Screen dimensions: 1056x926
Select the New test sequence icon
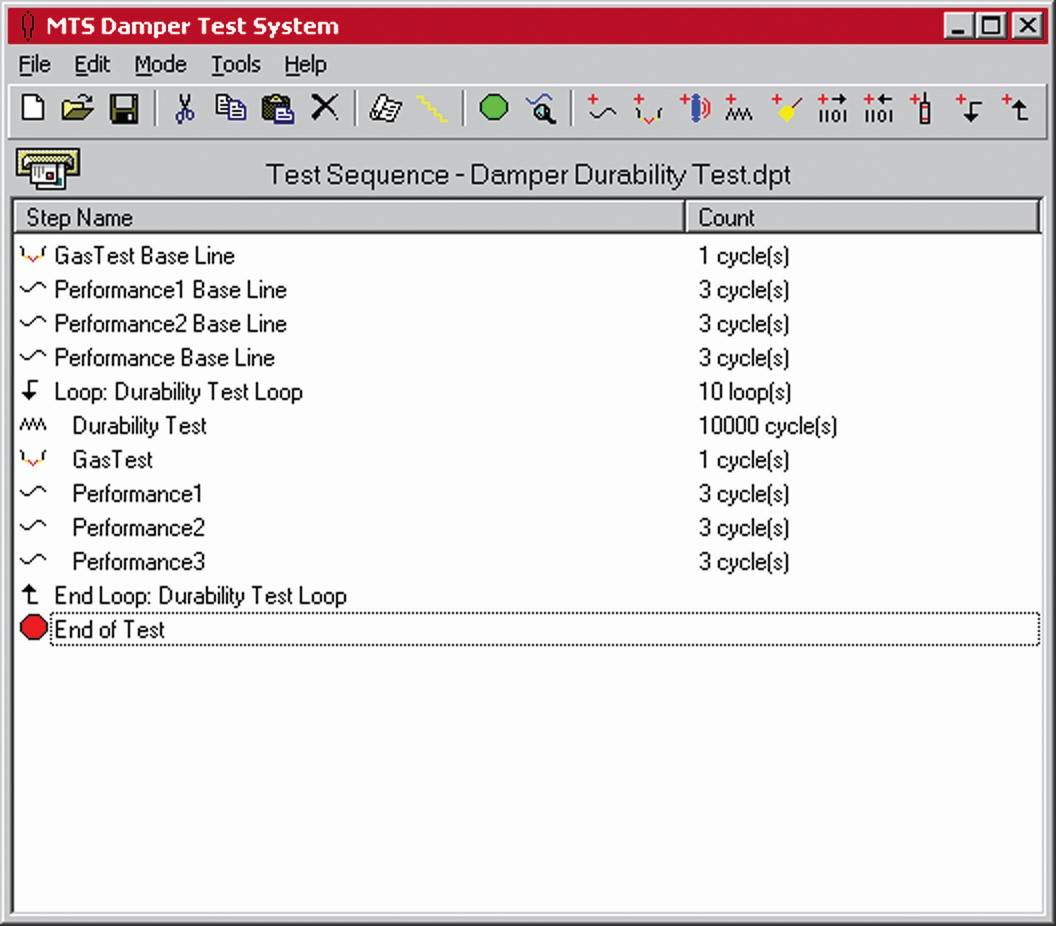click(32, 107)
